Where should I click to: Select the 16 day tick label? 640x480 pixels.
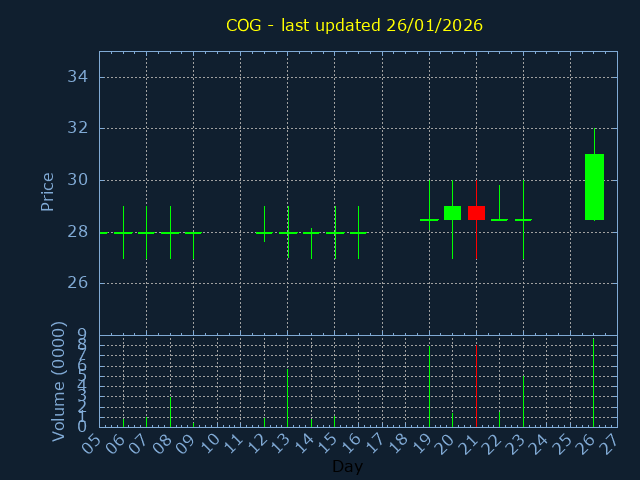pyautogui.click(x=352, y=442)
